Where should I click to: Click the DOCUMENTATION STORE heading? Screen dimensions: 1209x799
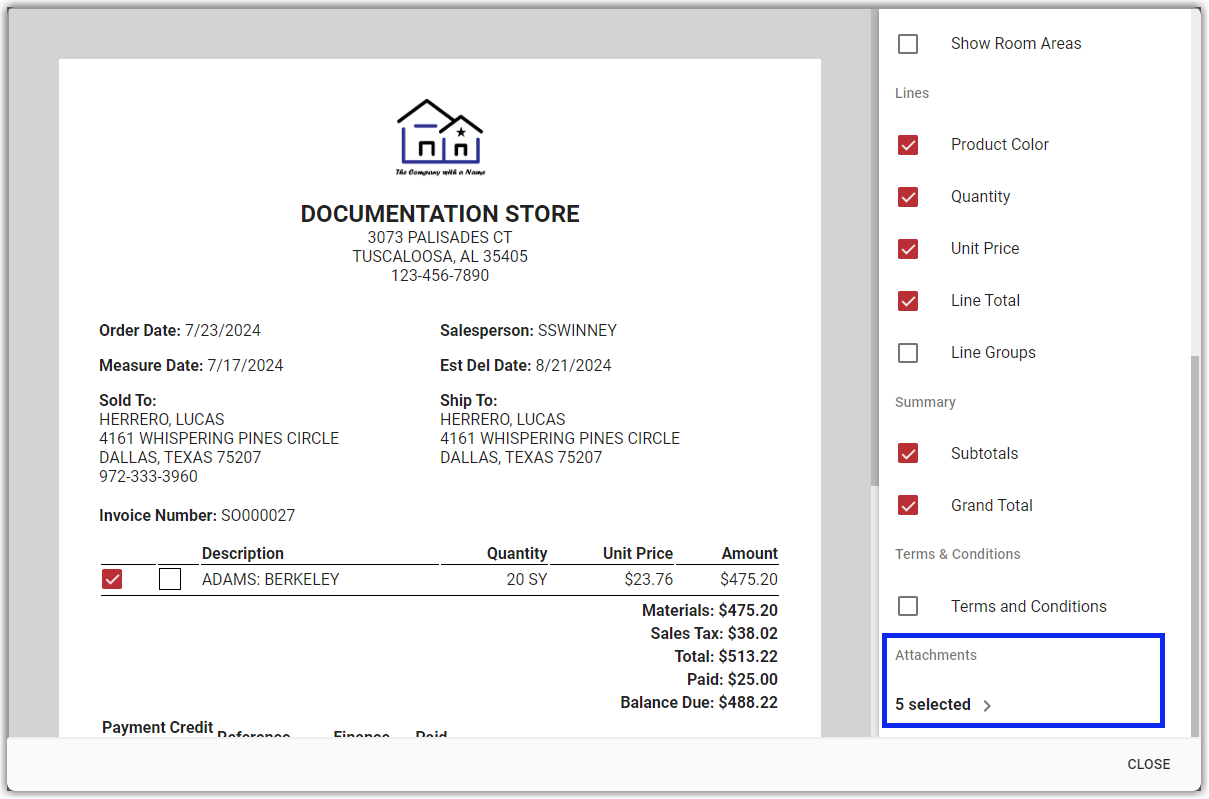[x=440, y=214]
